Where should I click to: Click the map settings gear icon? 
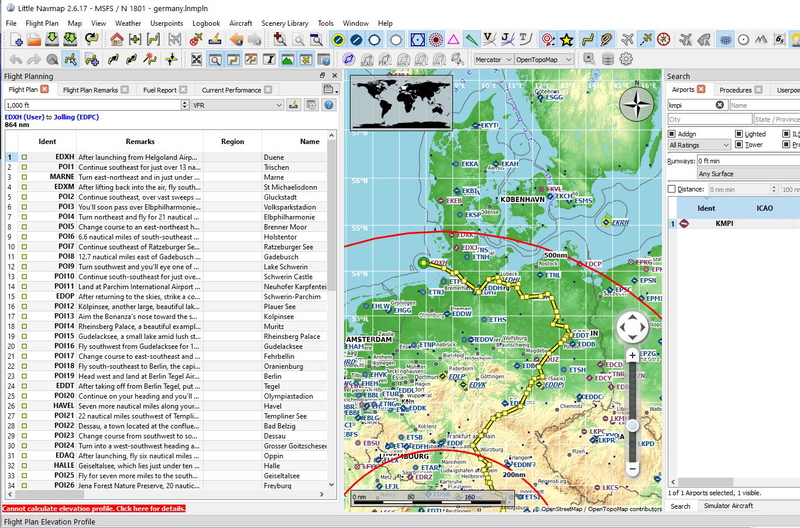626,59
